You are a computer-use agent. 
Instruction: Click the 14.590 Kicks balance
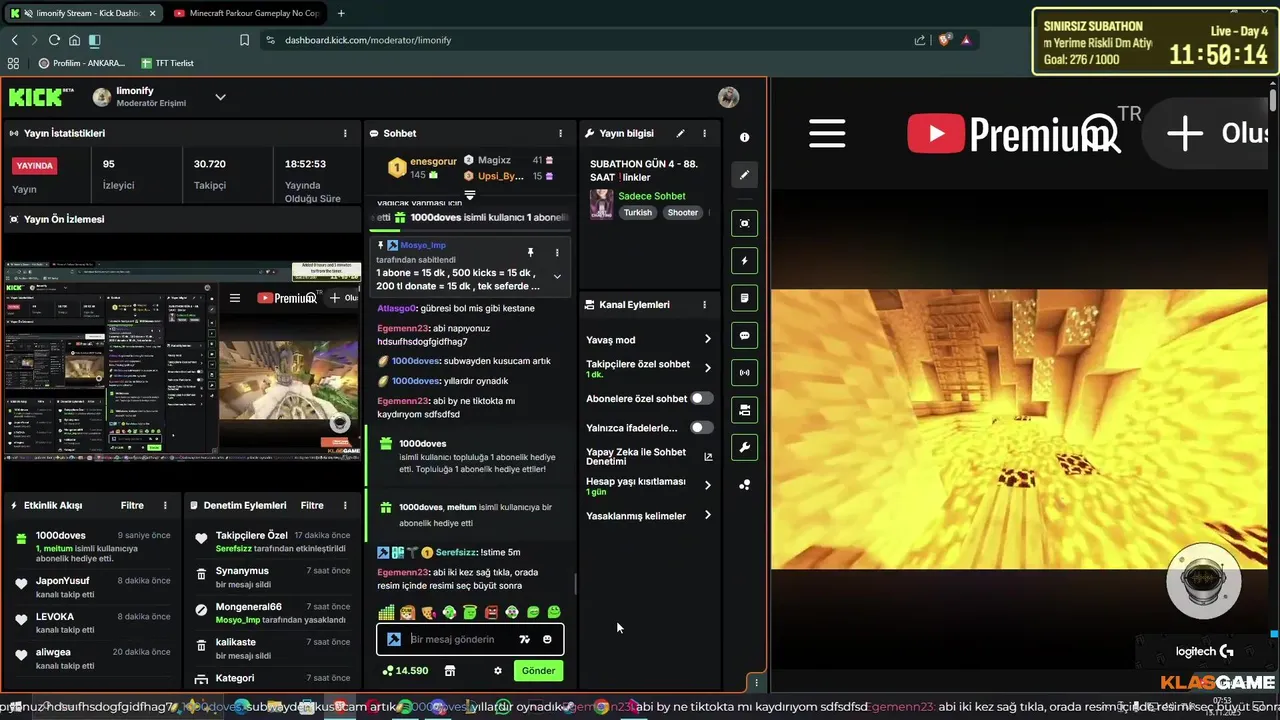click(x=405, y=670)
